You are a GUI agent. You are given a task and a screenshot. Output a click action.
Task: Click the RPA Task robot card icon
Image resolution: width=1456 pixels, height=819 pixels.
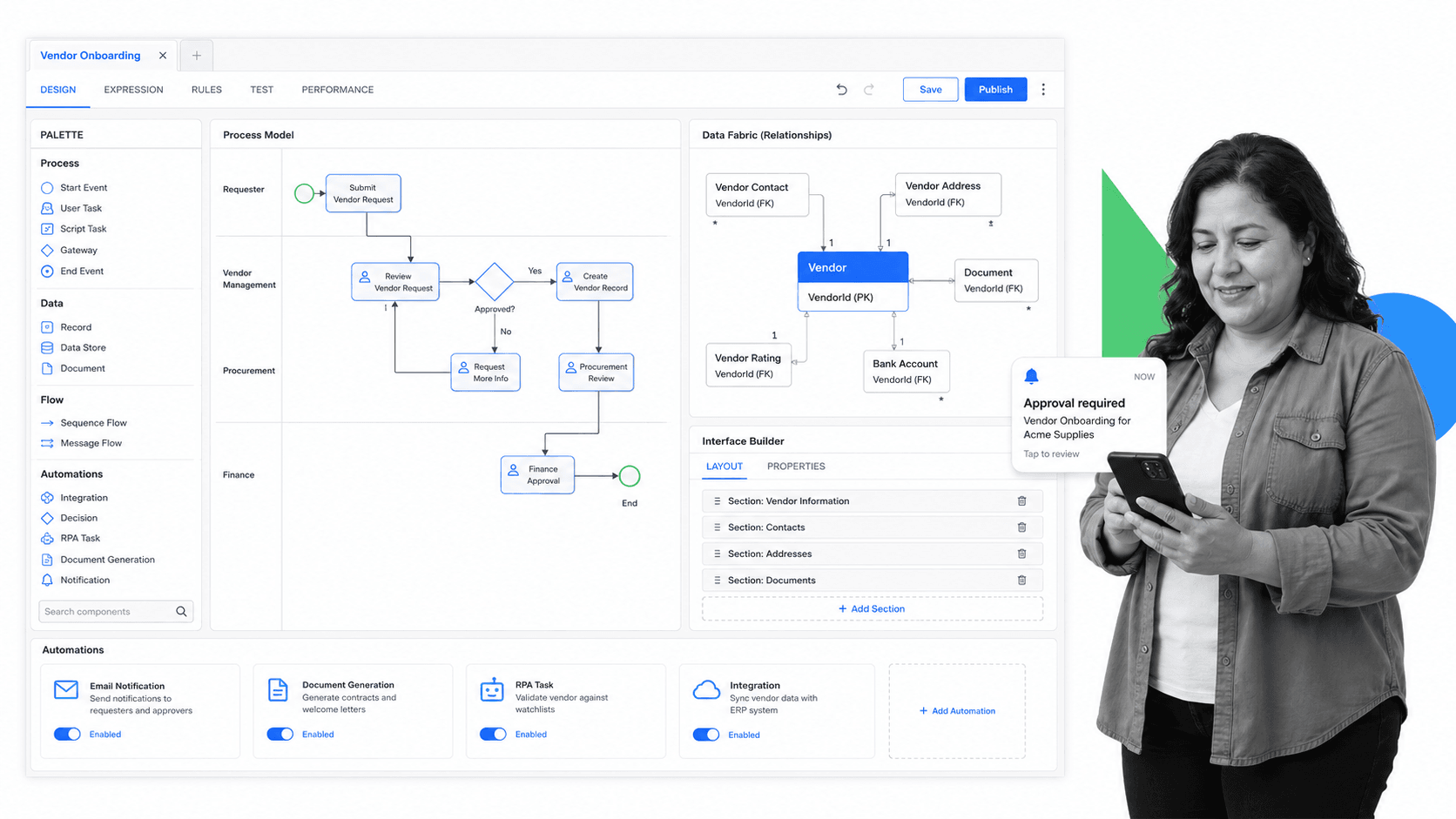(x=492, y=689)
